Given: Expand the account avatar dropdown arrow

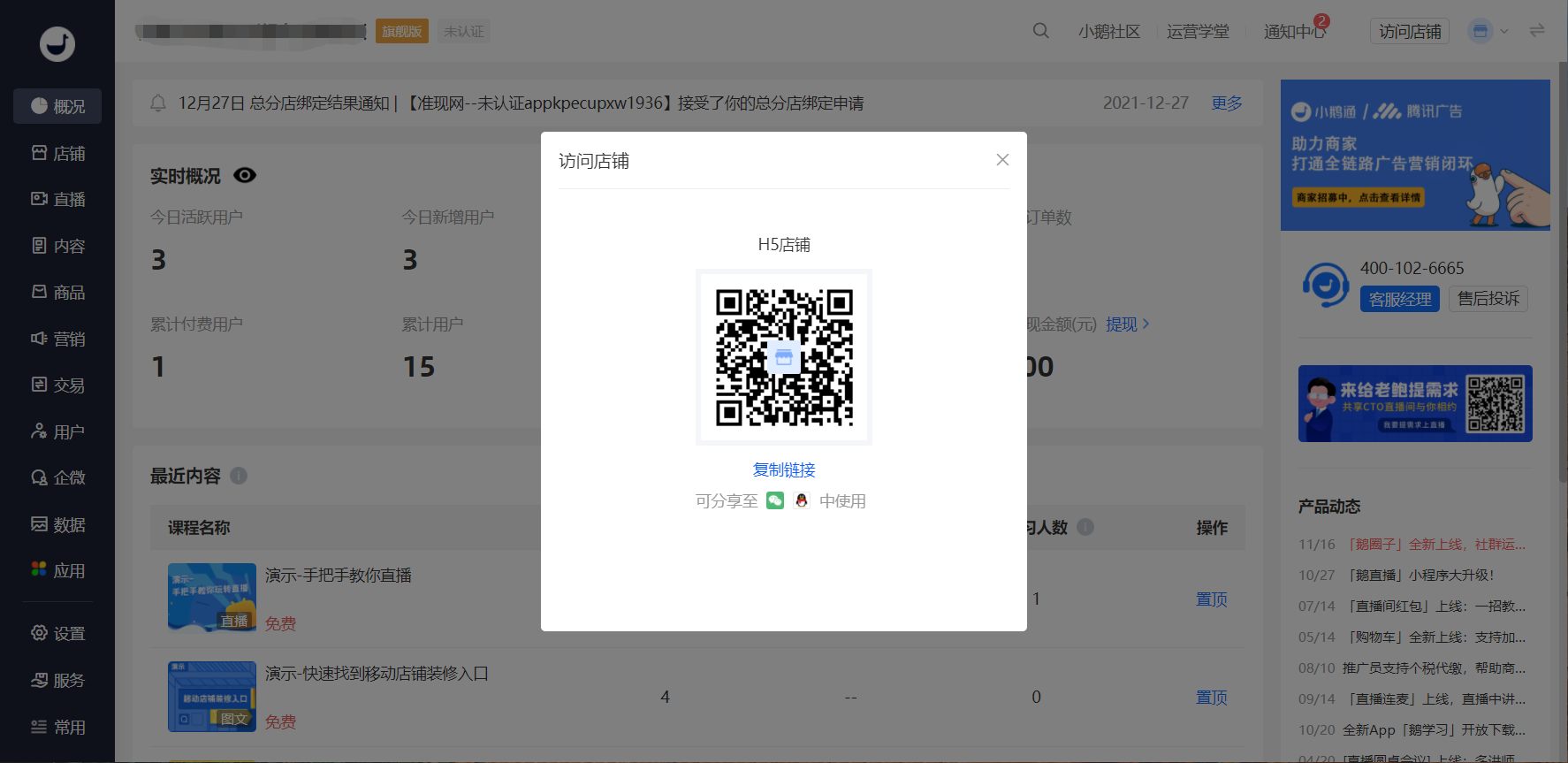Looking at the screenshot, I should point(1504,31).
